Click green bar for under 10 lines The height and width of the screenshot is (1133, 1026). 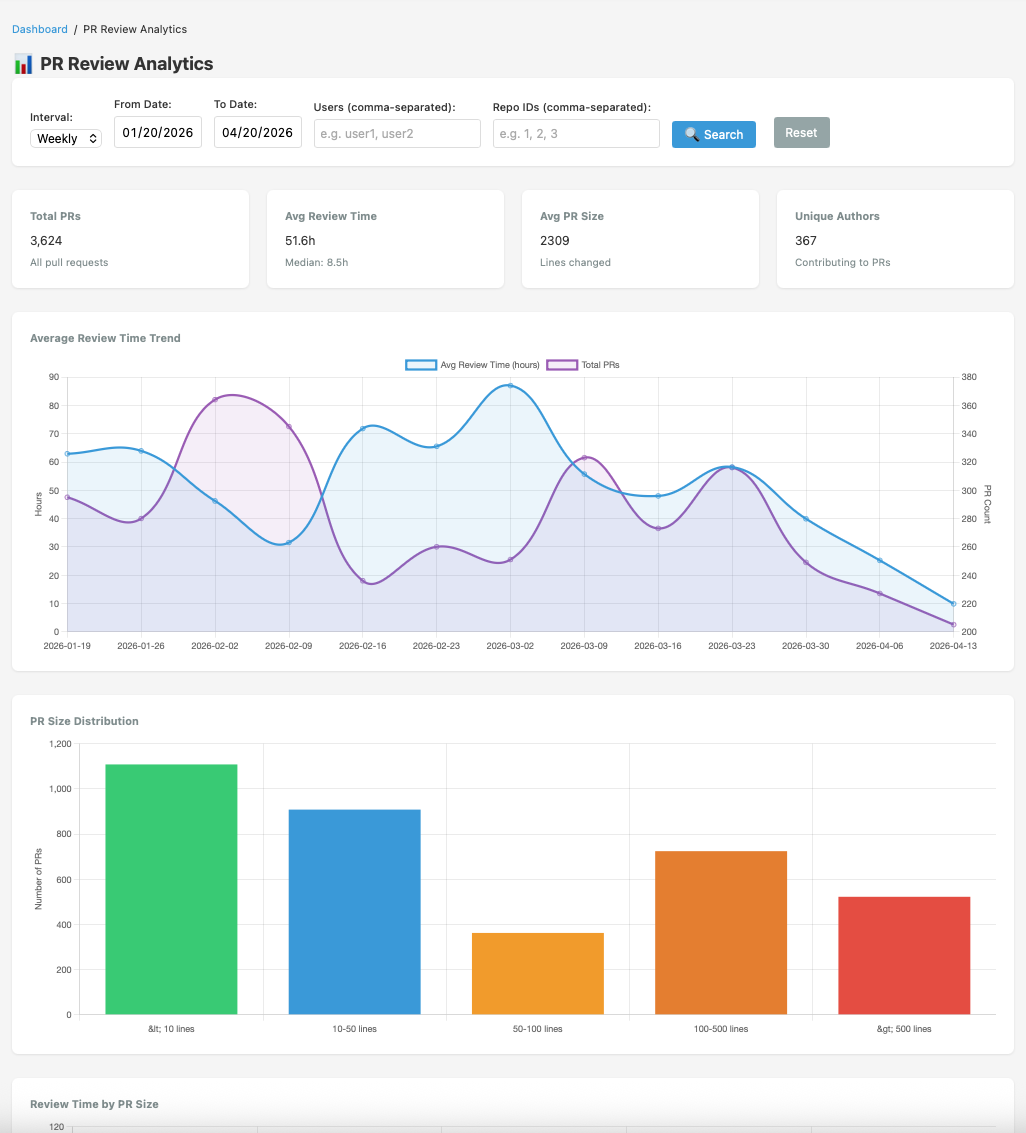[171, 889]
